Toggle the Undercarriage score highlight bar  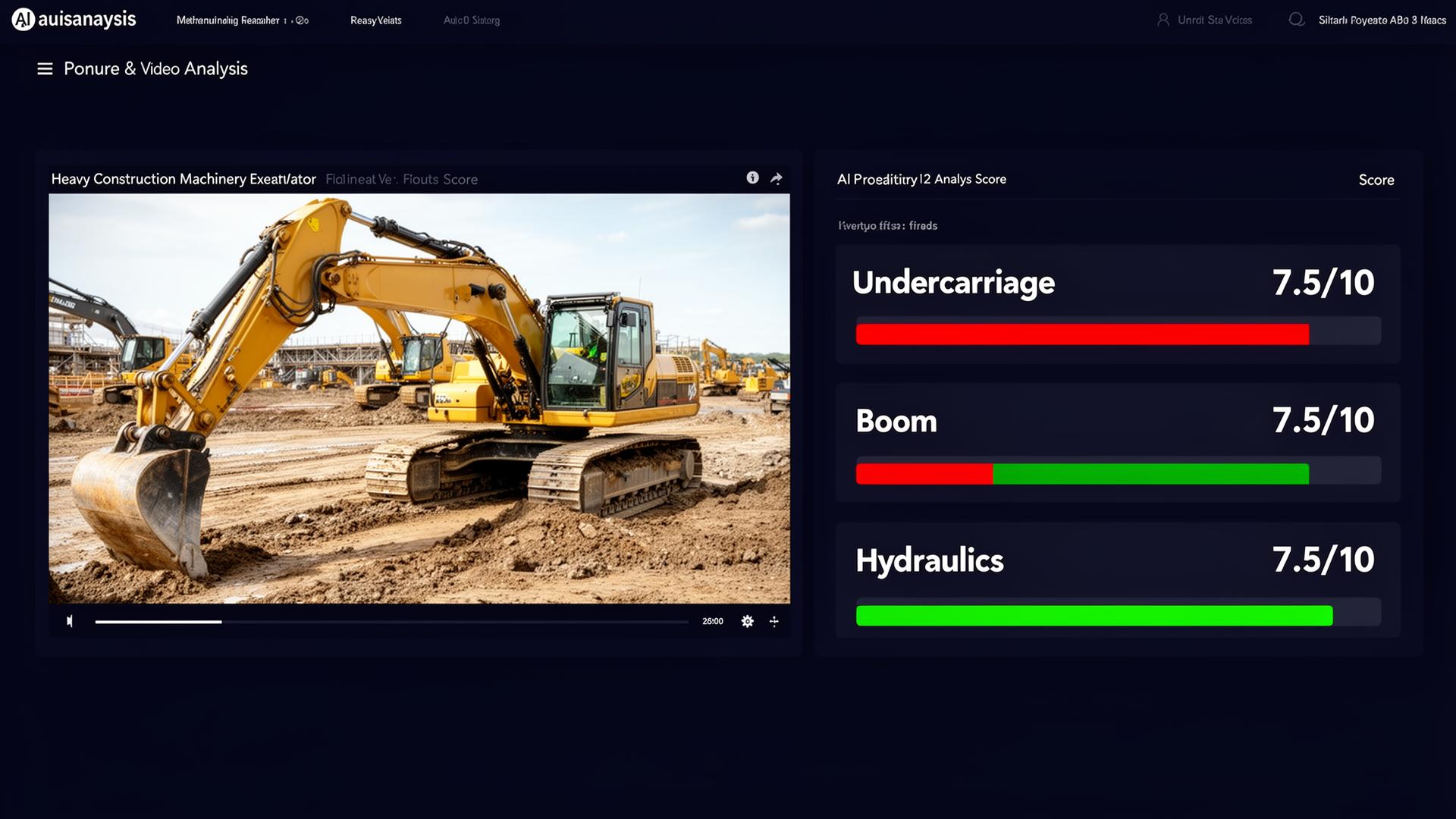[x=1119, y=331]
